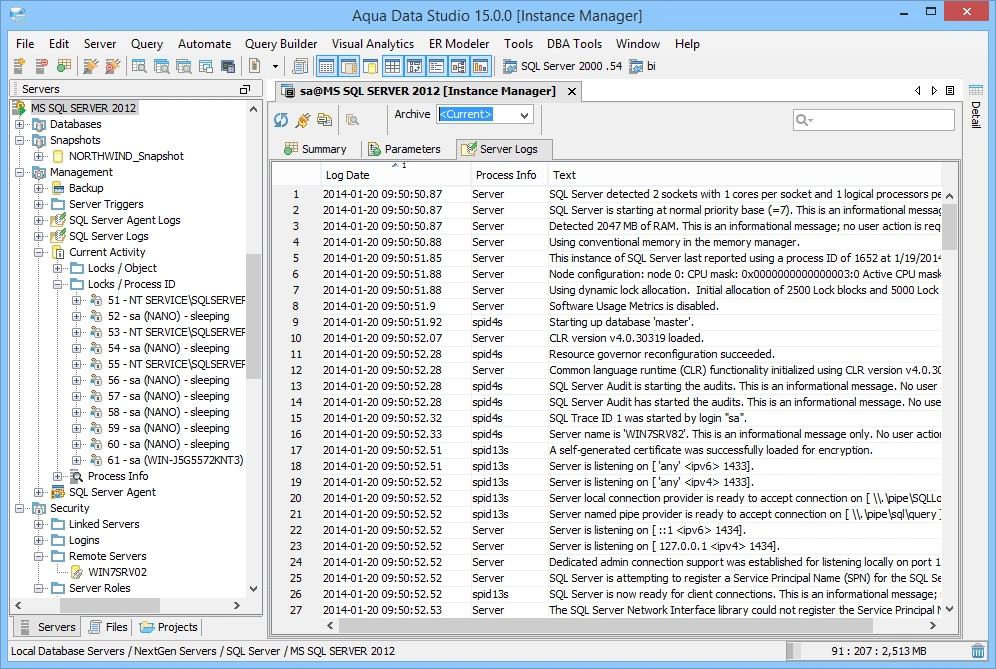Switch to the Summary tab

click(314, 149)
